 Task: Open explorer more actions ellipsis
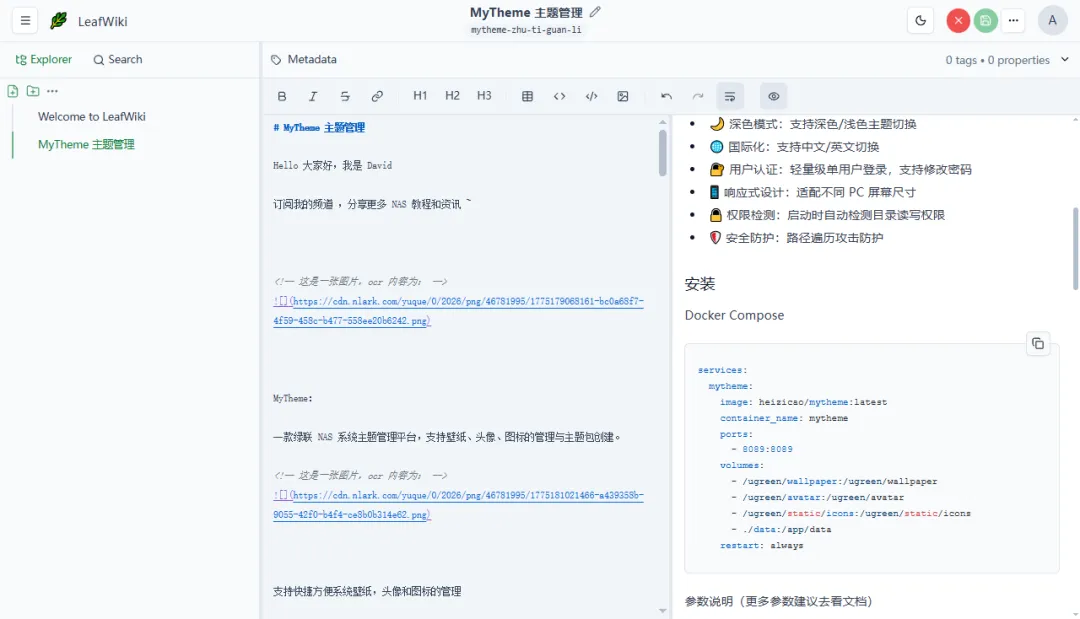(x=52, y=91)
